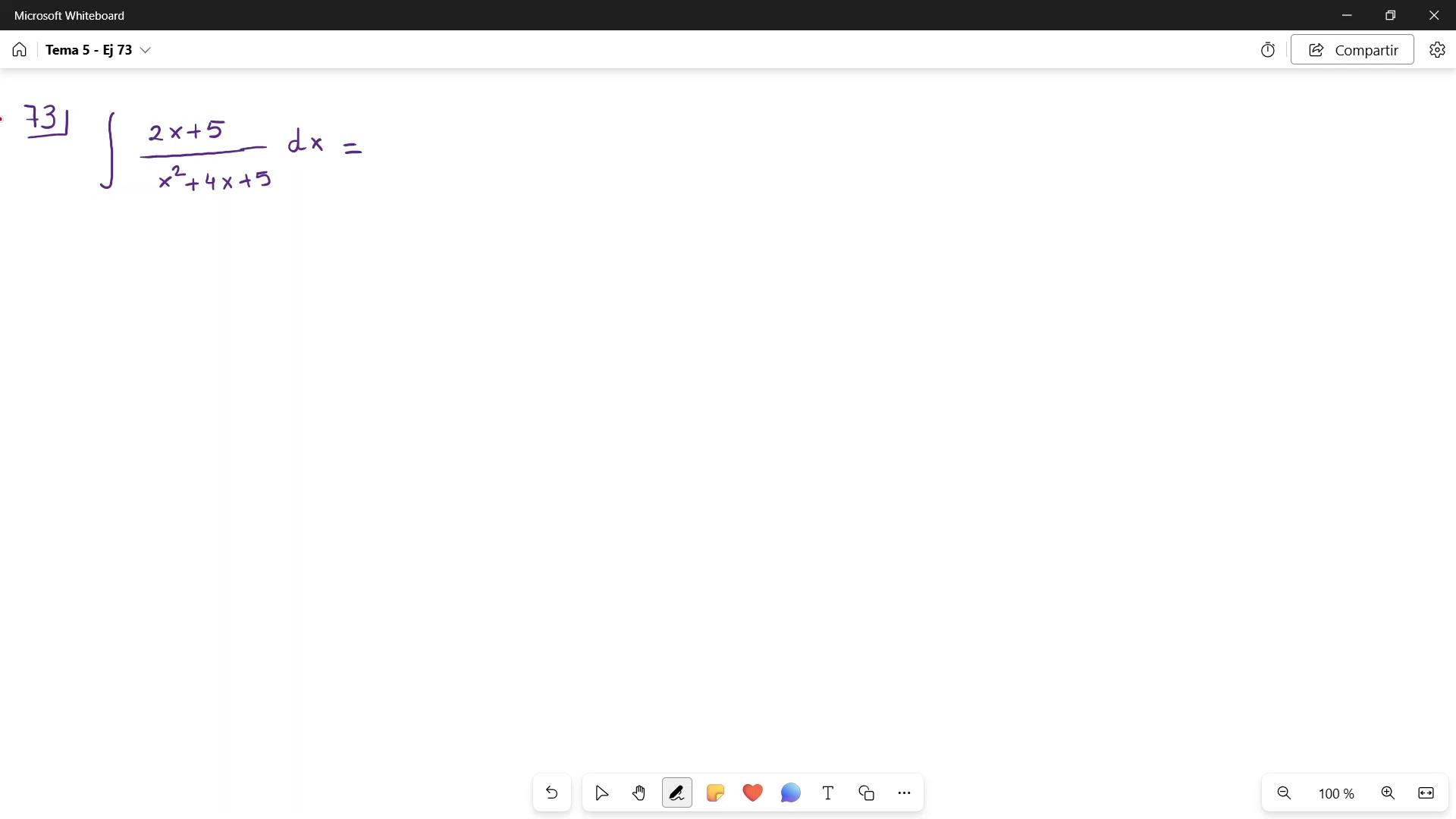Go to the whiteboard home
The width and height of the screenshot is (1456, 819).
[20, 50]
